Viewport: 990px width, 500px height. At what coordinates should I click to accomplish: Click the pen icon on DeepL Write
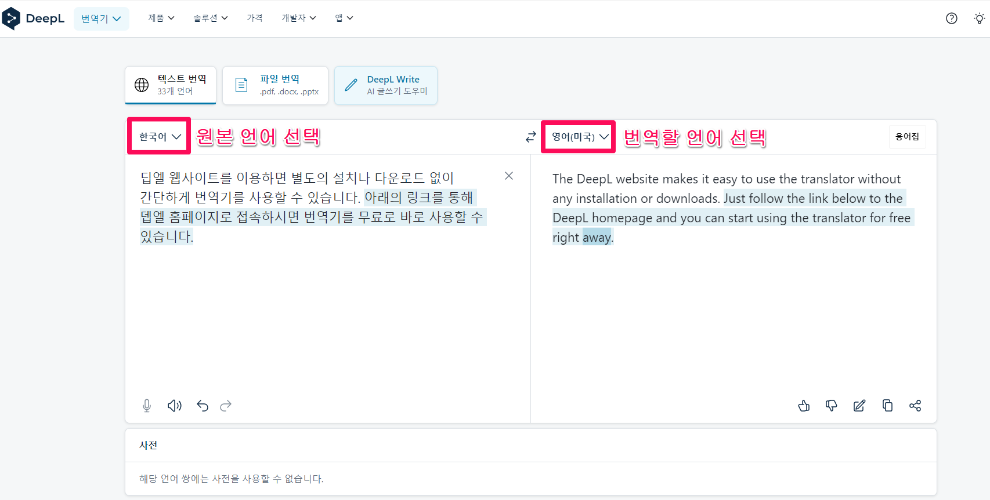(x=350, y=85)
